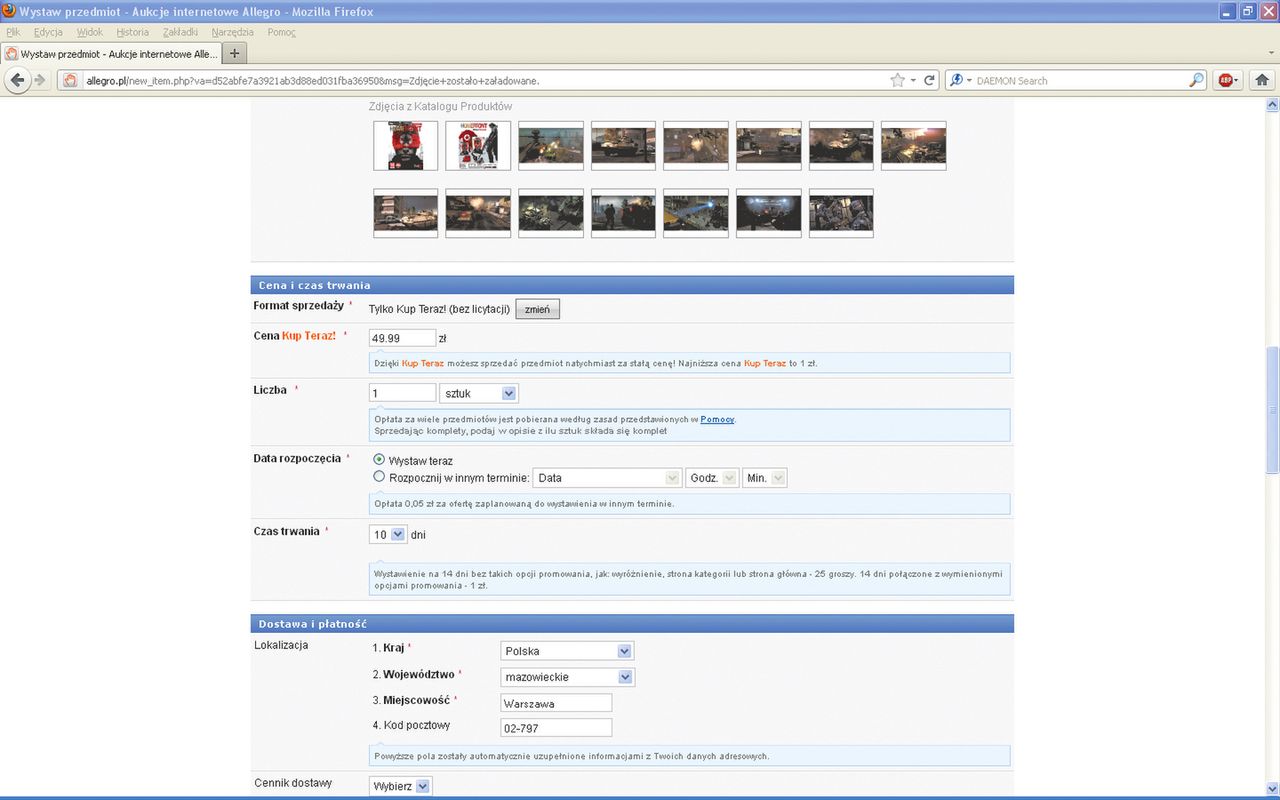Open the 'Kraj' country dropdown showing Polska
The height and width of the screenshot is (800, 1280).
(x=567, y=651)
